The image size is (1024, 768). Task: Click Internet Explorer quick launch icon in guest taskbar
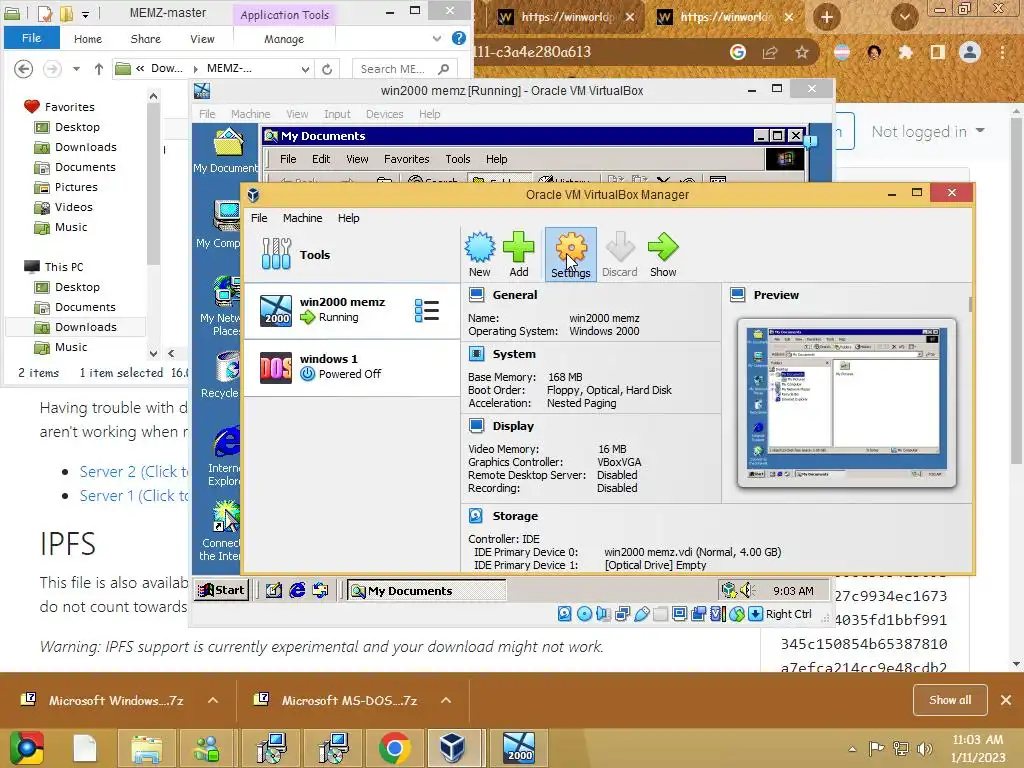tap(297, 590)
